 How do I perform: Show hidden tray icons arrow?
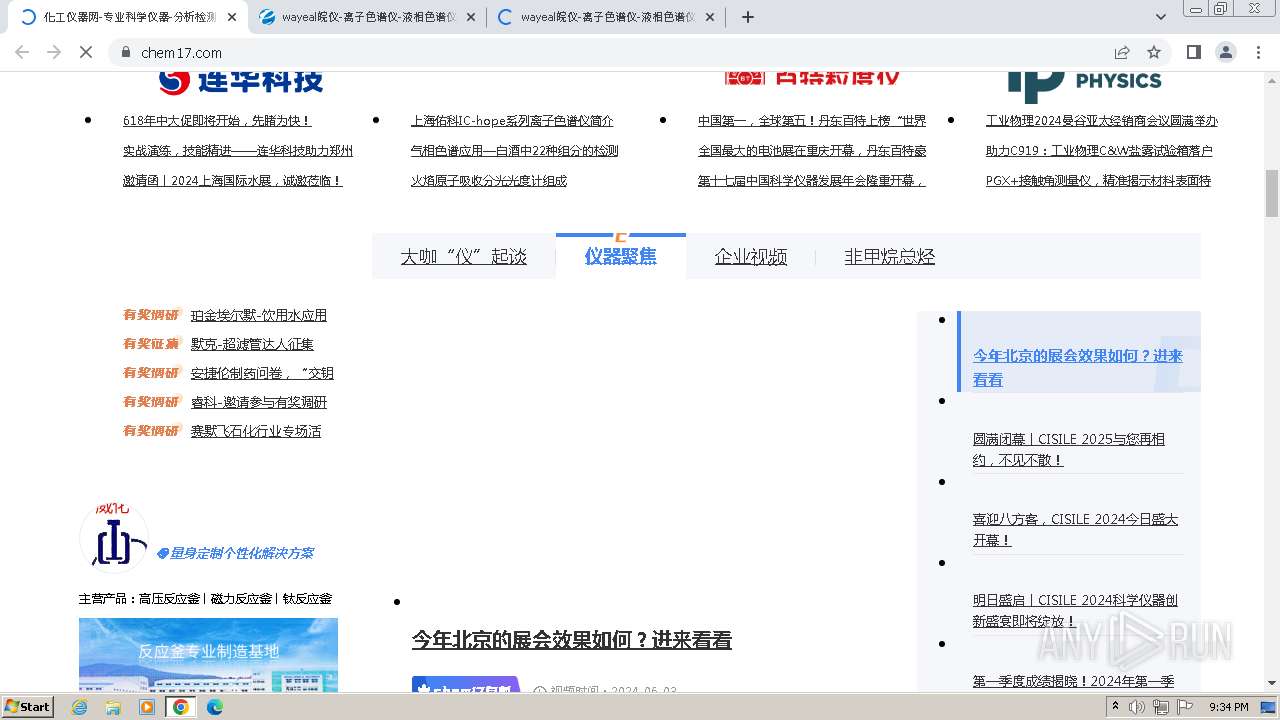[1115, 707]
